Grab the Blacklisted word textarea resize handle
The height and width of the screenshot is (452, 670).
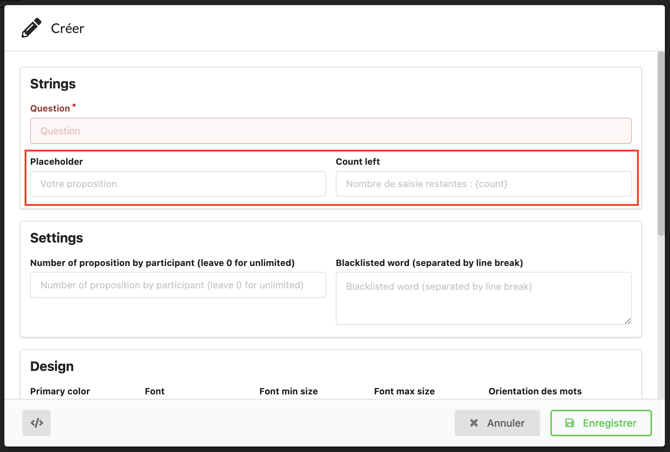pos(627,320)
